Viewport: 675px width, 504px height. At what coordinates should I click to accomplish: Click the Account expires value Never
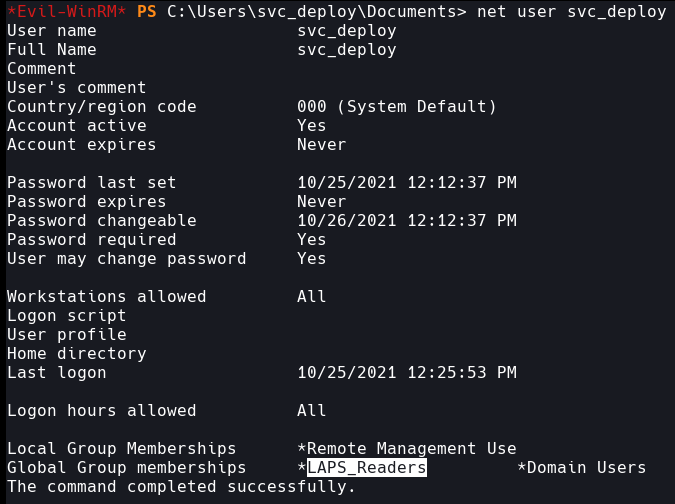click(322, 145)
